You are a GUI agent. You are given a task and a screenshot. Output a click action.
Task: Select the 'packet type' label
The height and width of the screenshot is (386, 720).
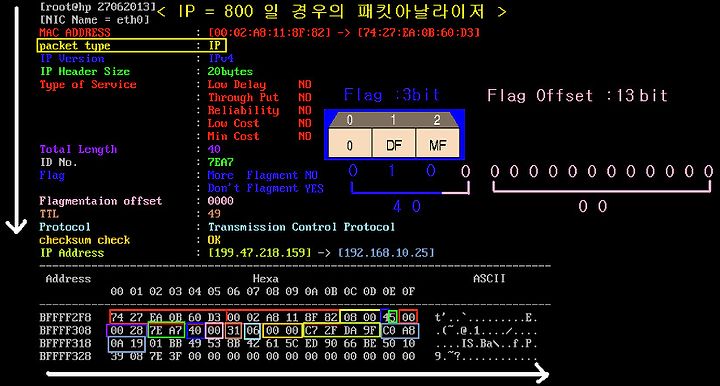click(75, 45)
